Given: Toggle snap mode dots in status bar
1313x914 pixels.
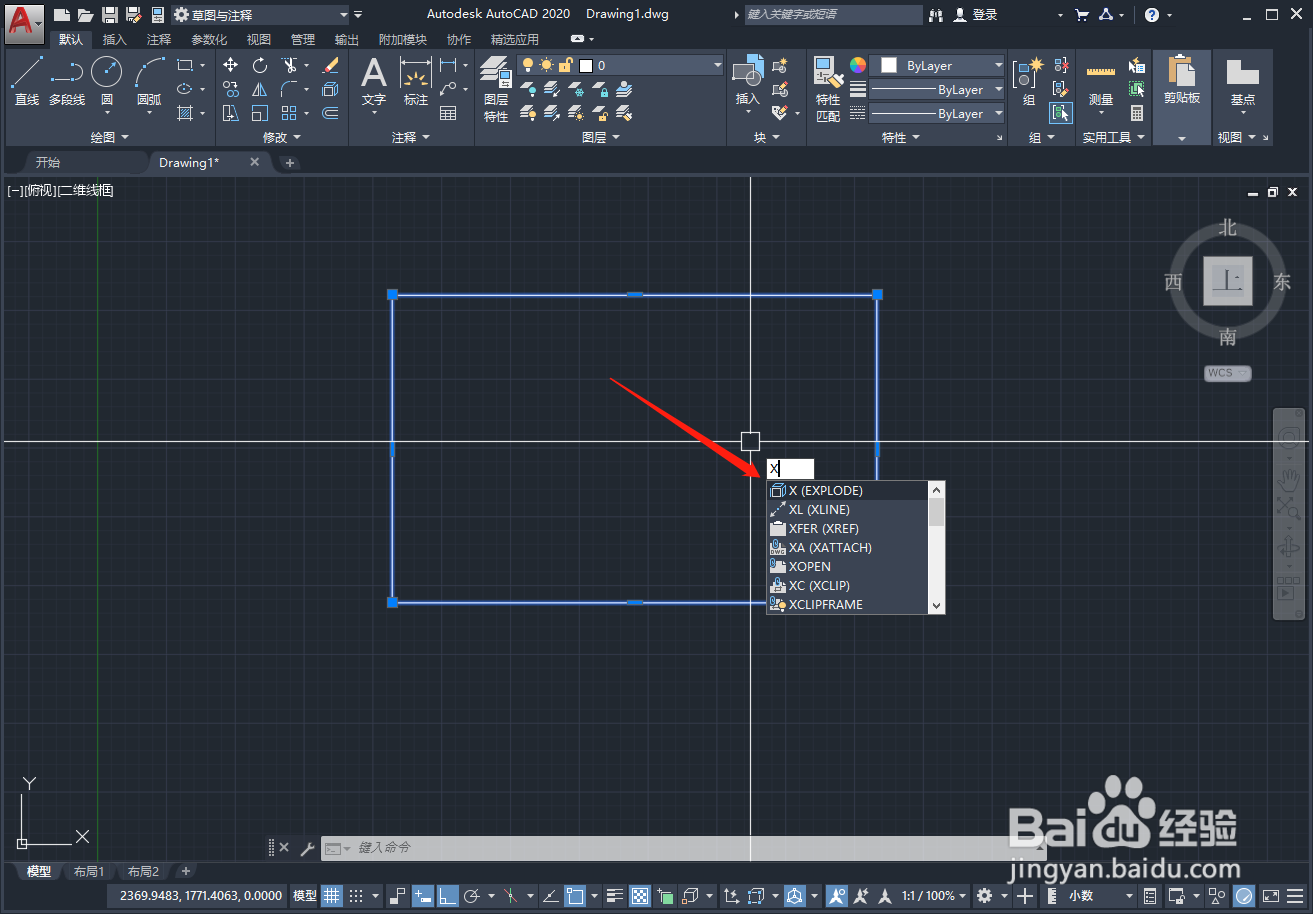Looking at the screenshot, I should 356,896.
